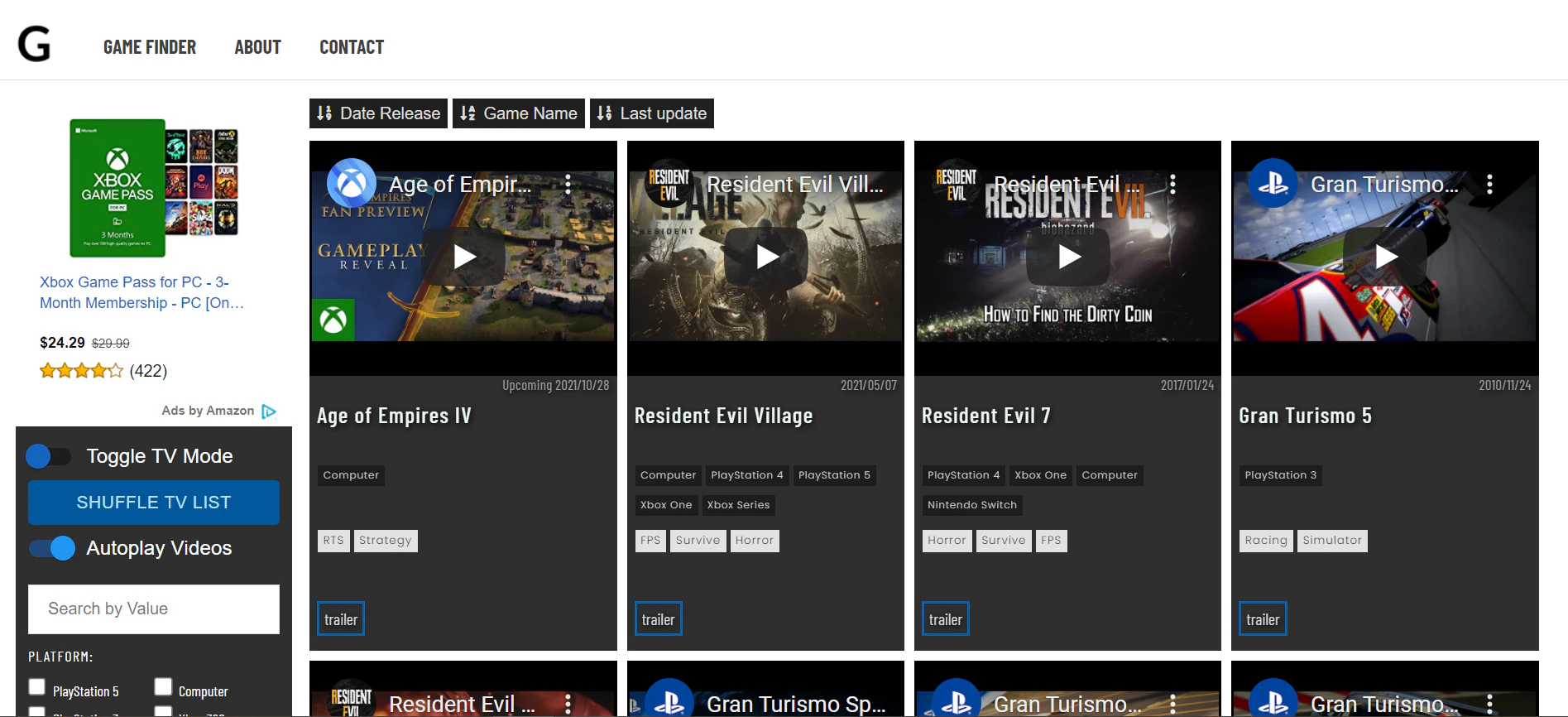Open the Resident Evil Village trailer

(x=659, y=619)
